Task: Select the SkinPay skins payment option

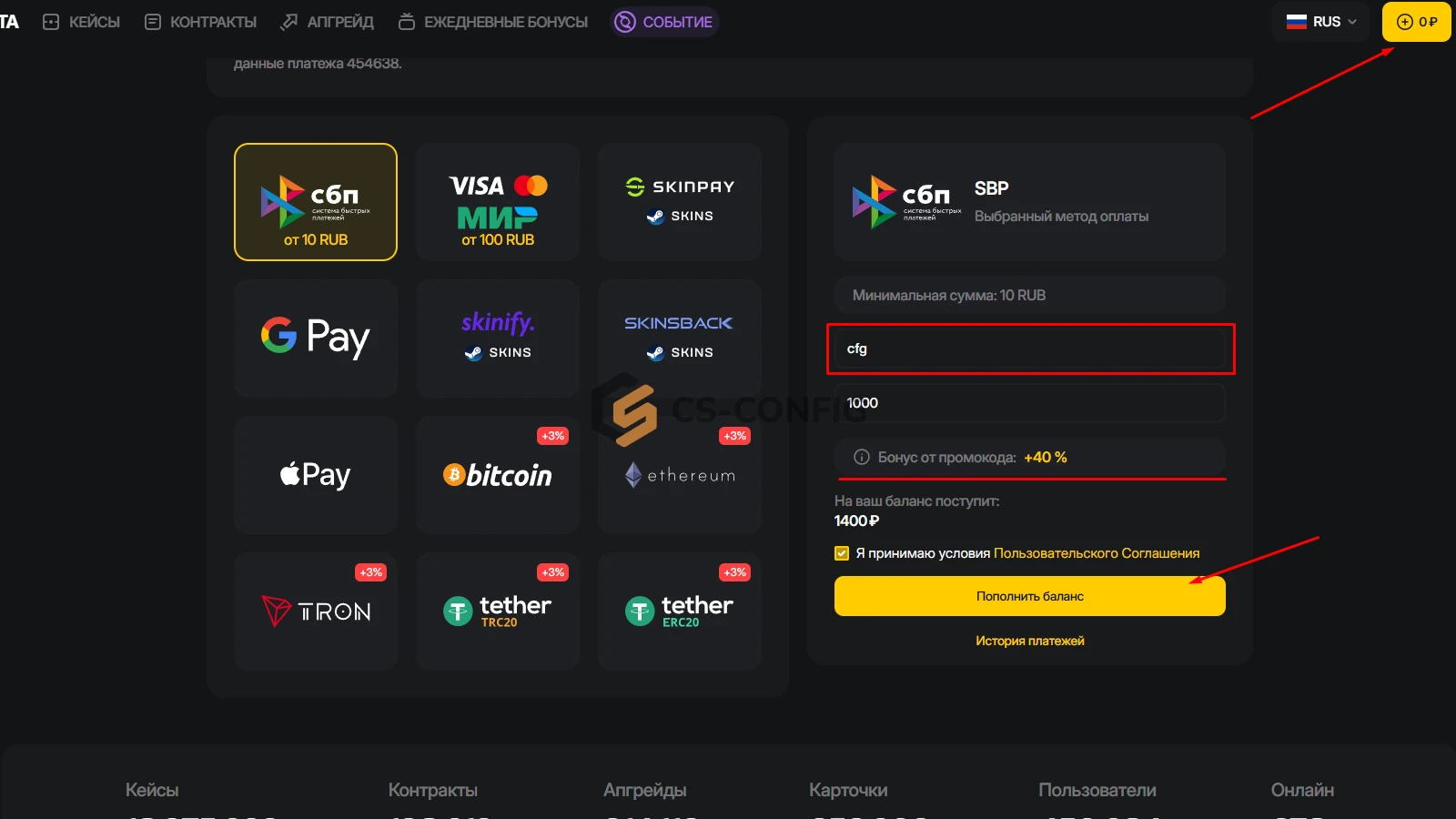Action: pos(680,202)
